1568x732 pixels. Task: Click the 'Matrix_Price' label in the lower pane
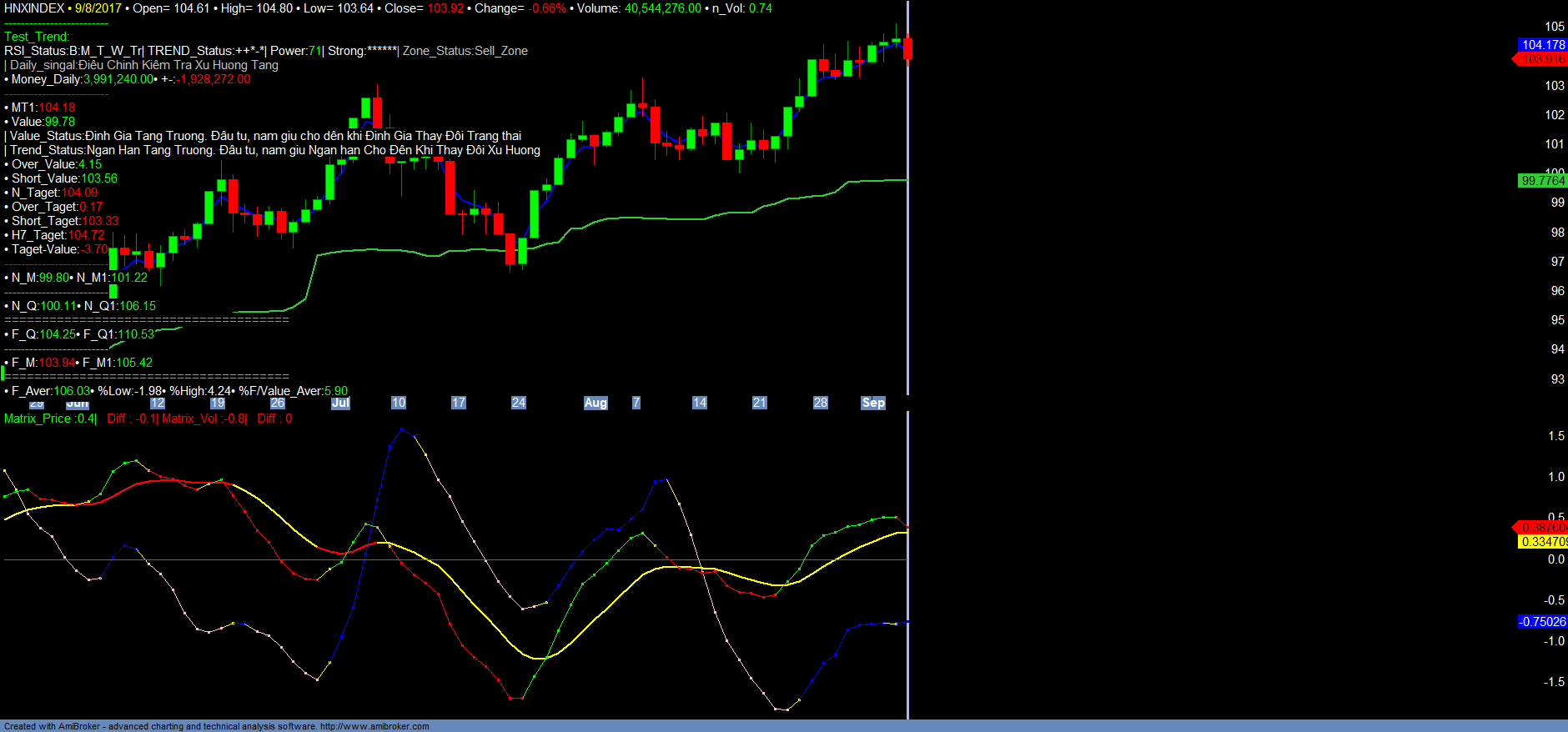(x=38, y=419)
